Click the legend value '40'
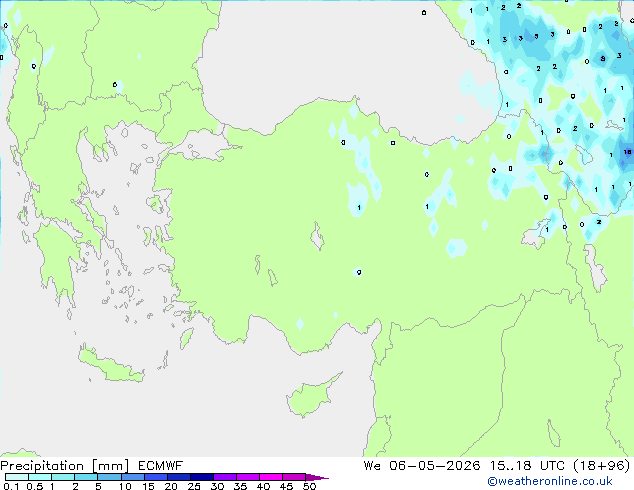The width and height of the screenshot is (634, 490). (263, 486)
